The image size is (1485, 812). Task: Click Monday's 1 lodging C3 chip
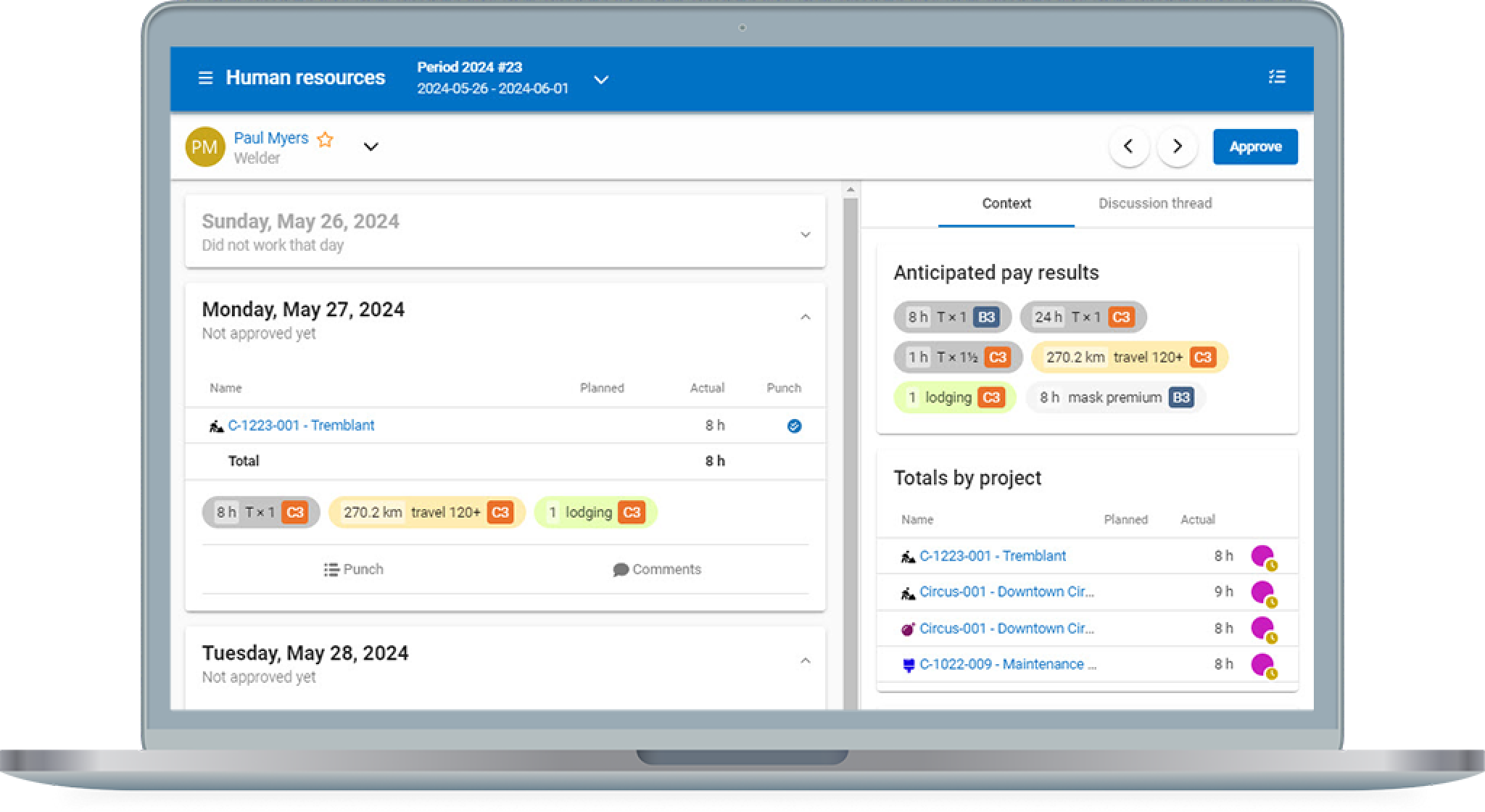point(595,513)
